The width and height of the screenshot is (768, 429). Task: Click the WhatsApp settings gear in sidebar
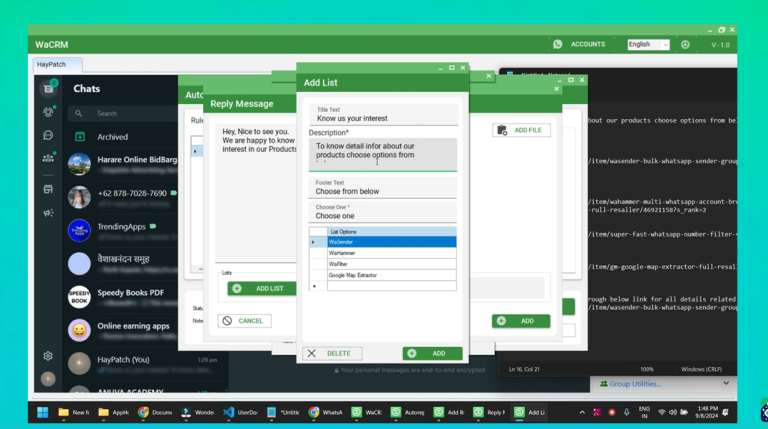(47, 356)
